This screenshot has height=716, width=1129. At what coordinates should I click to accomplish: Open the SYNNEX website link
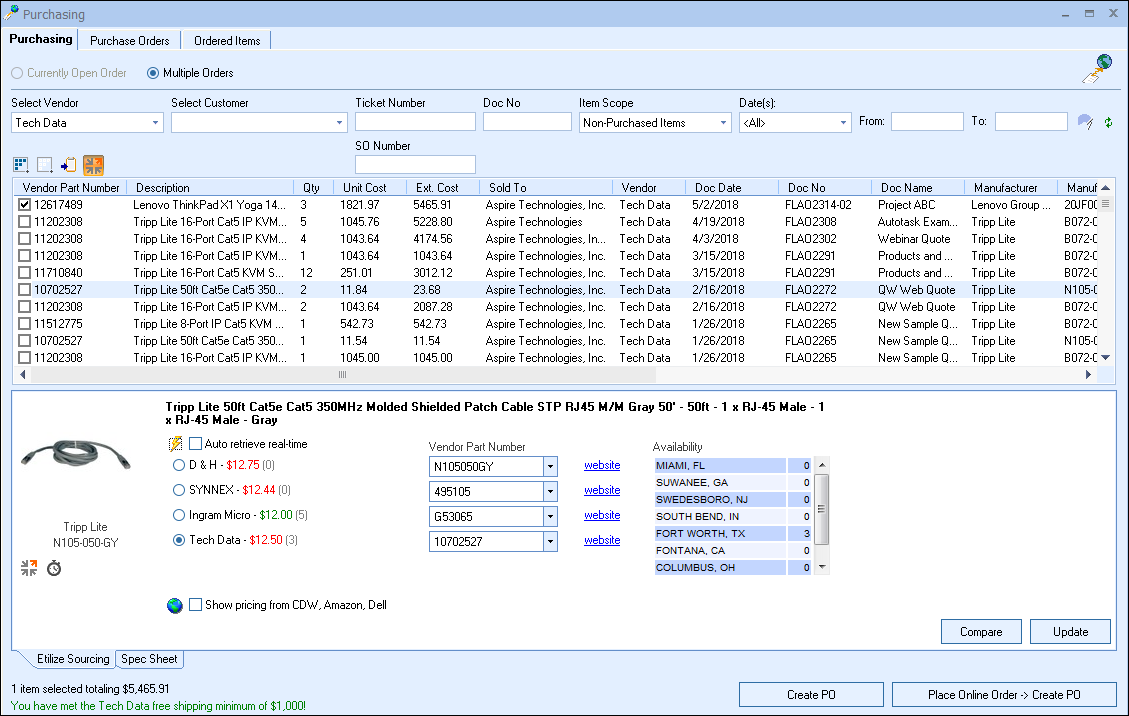pyautogui.click(x=602, y=490)
